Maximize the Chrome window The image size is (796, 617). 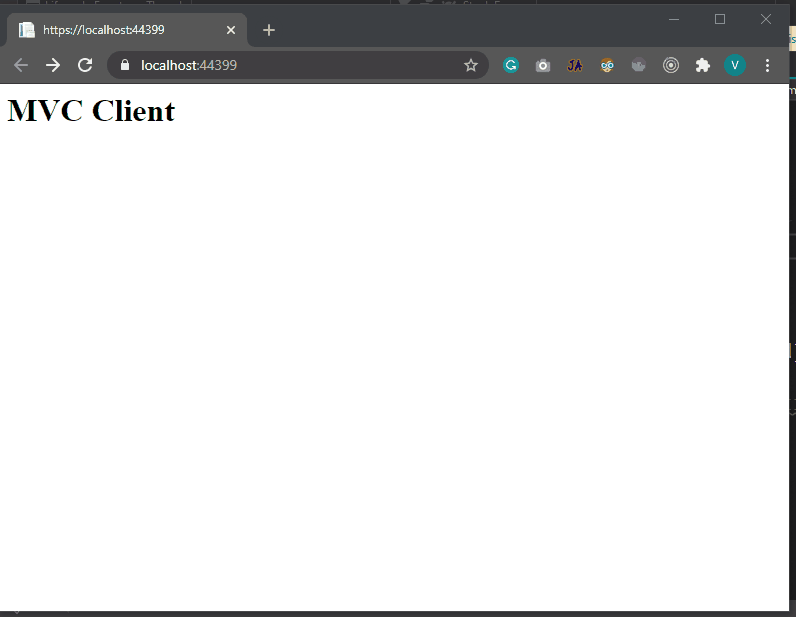tap(719, 19)
